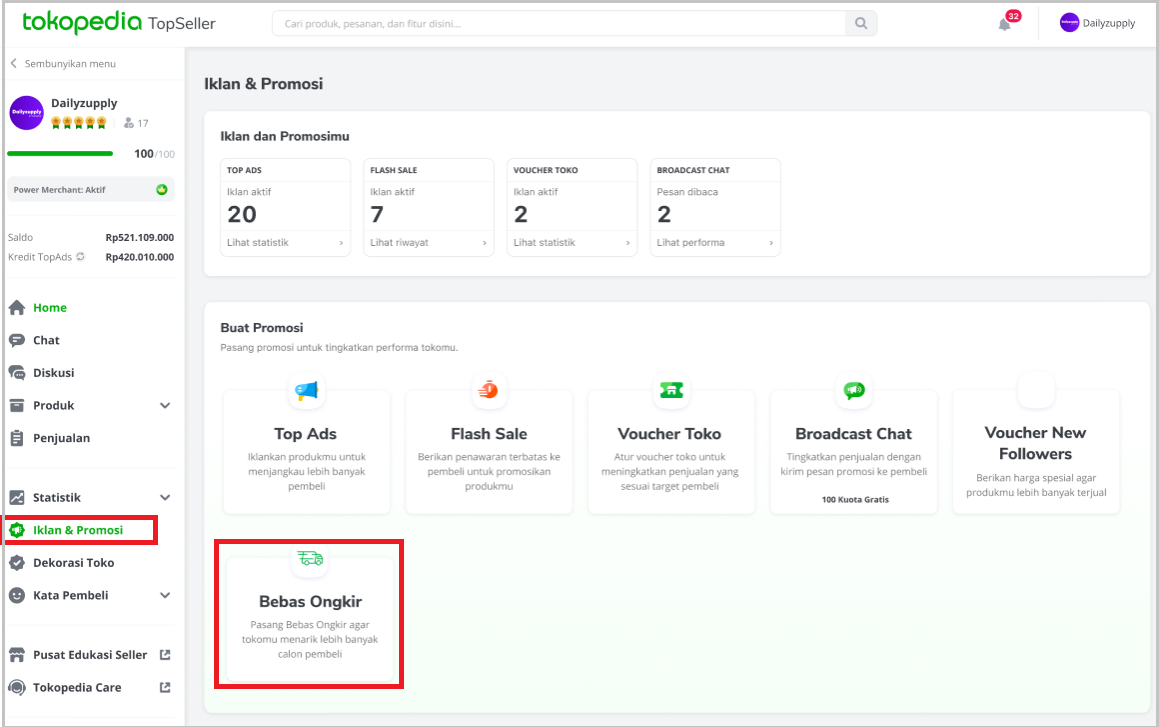This screenshot has height=727, width=1159.
Task: Collapse sidebar with Sembunyikan menu
Action: 63,64
